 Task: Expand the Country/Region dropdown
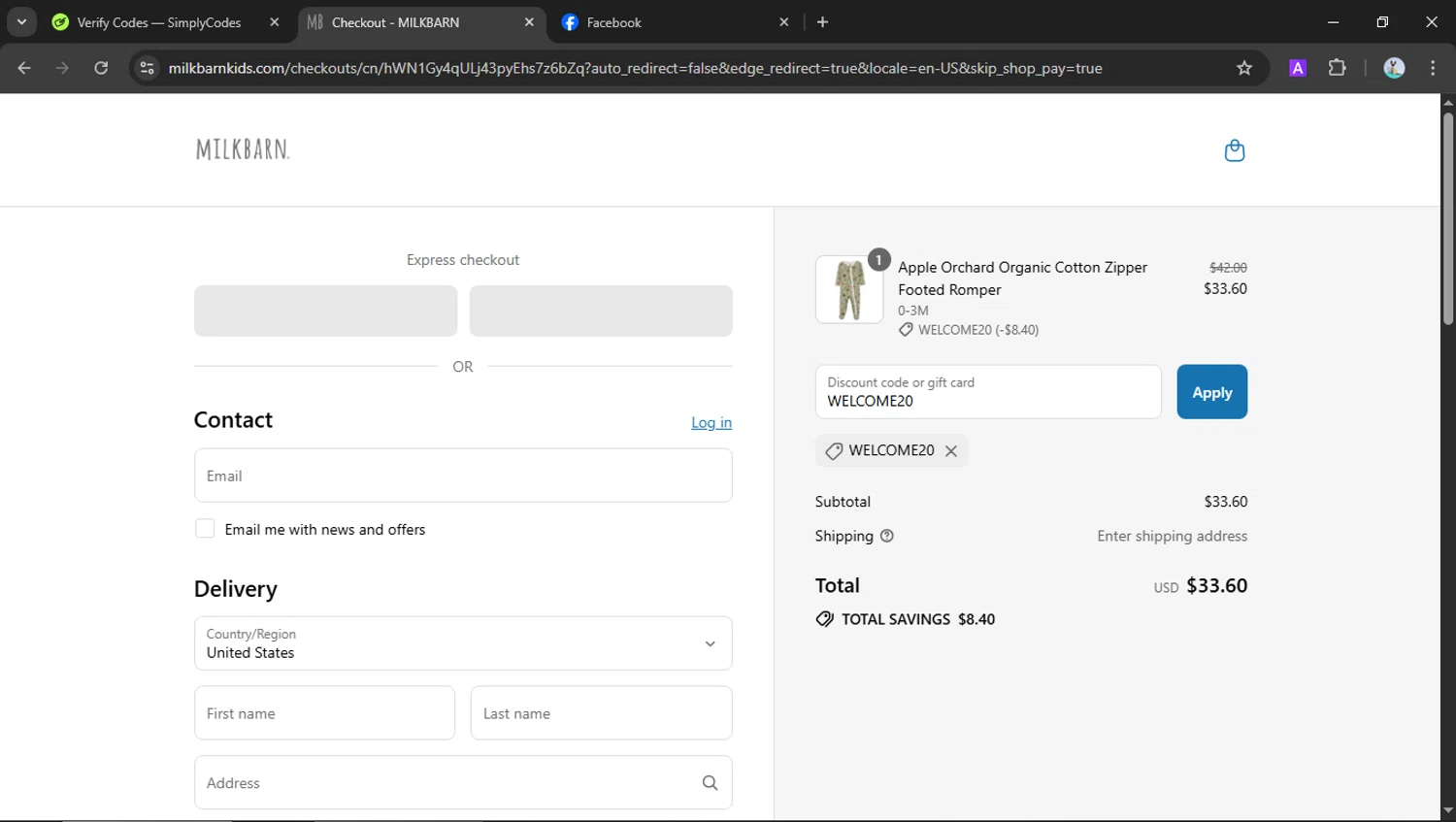point(463,643)
